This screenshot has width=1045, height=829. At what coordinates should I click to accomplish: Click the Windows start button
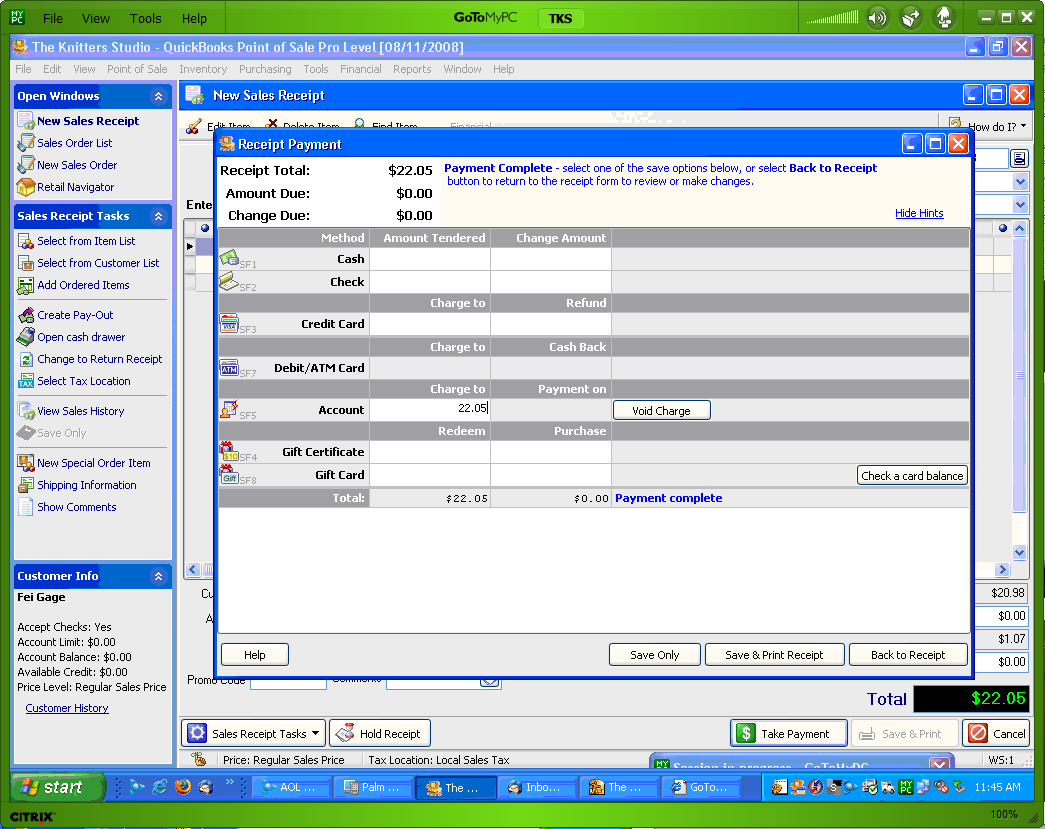pyautogui.click(x=58, y=787)
